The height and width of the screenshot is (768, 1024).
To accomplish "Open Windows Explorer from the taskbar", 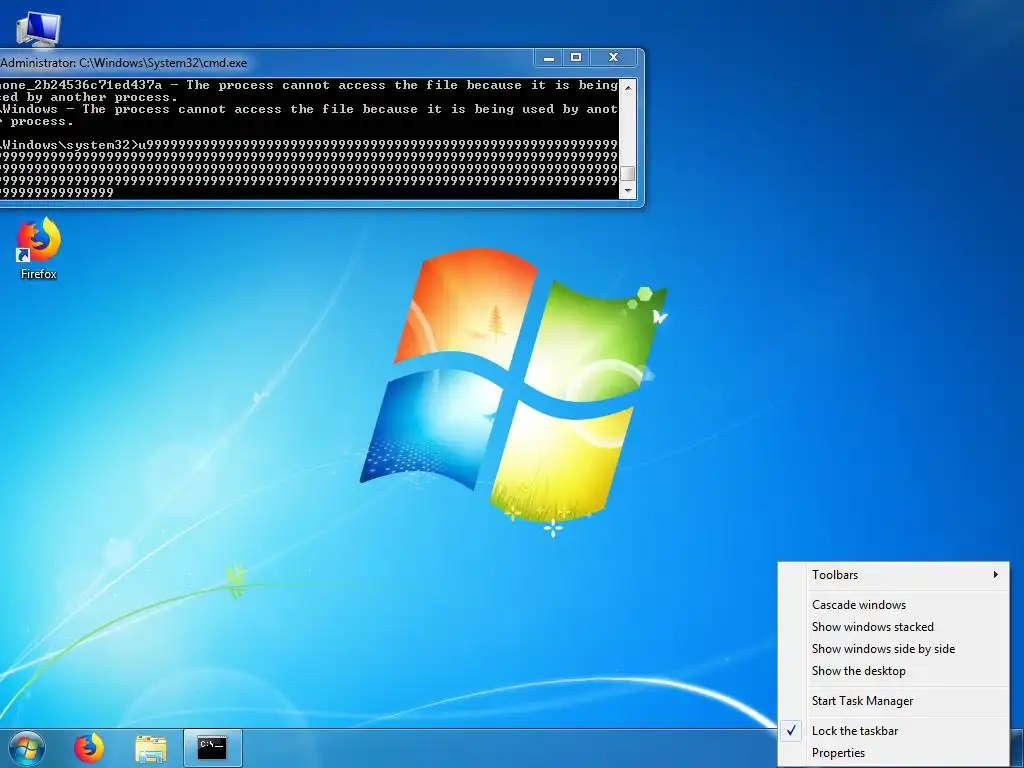I will [x=151, y=748].
